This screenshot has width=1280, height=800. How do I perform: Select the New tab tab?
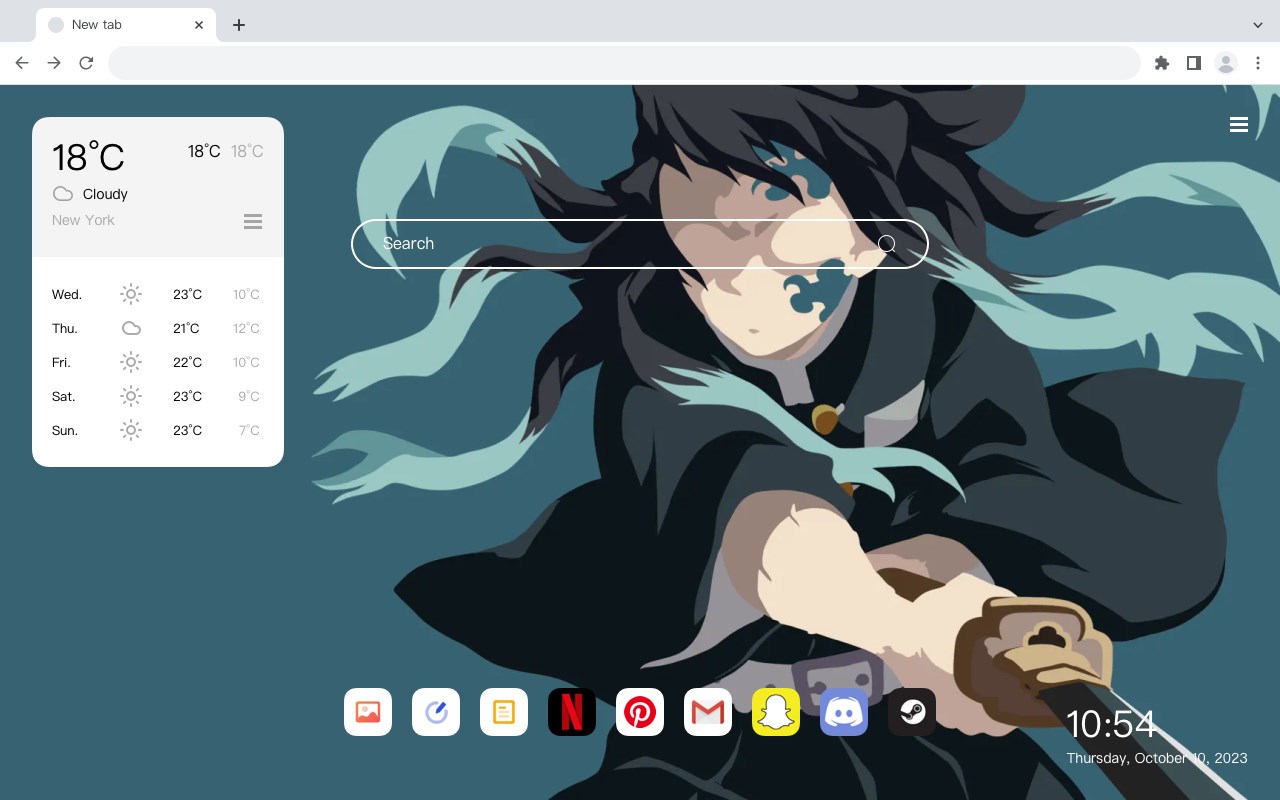(126, 25)
